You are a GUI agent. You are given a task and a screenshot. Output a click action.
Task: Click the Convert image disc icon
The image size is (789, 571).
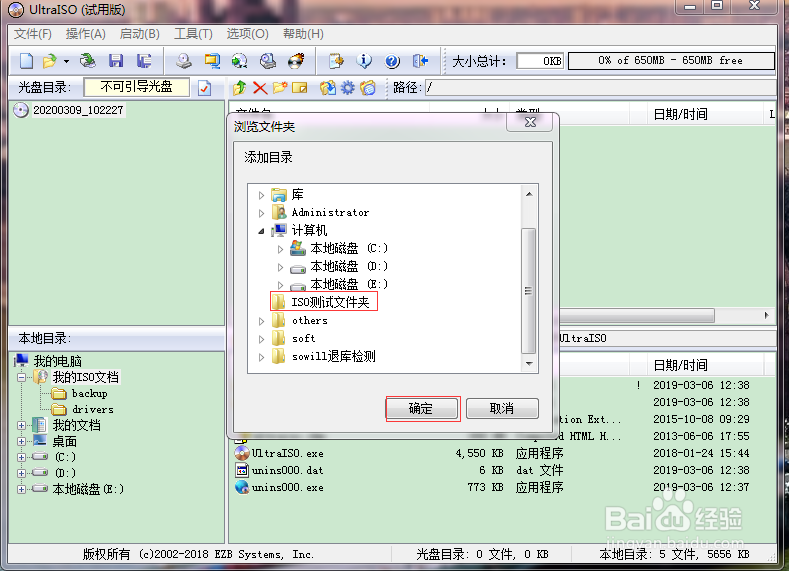click(x=240, y=61)
